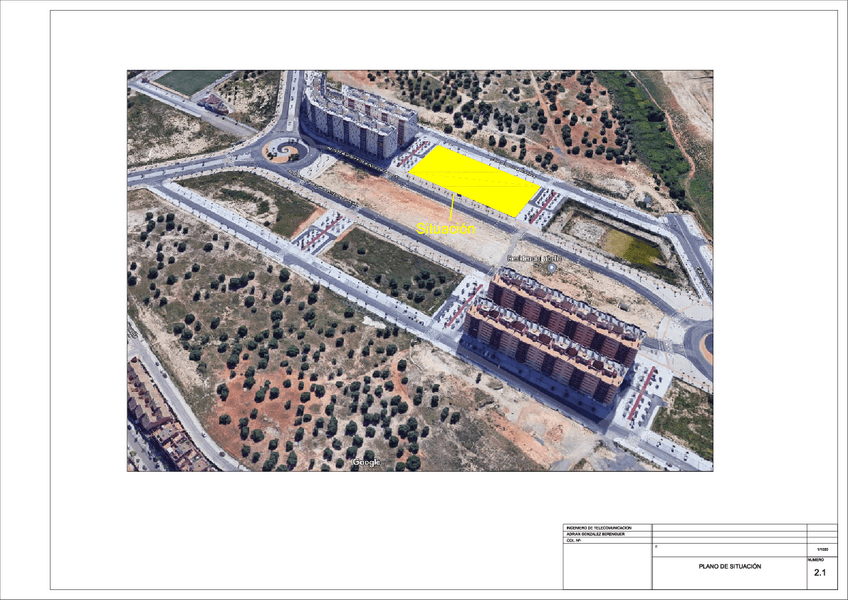This screenshot has width=848, height=600.
Task: Click the spiral roundabout on the map
Action: [x=285, y=150]
